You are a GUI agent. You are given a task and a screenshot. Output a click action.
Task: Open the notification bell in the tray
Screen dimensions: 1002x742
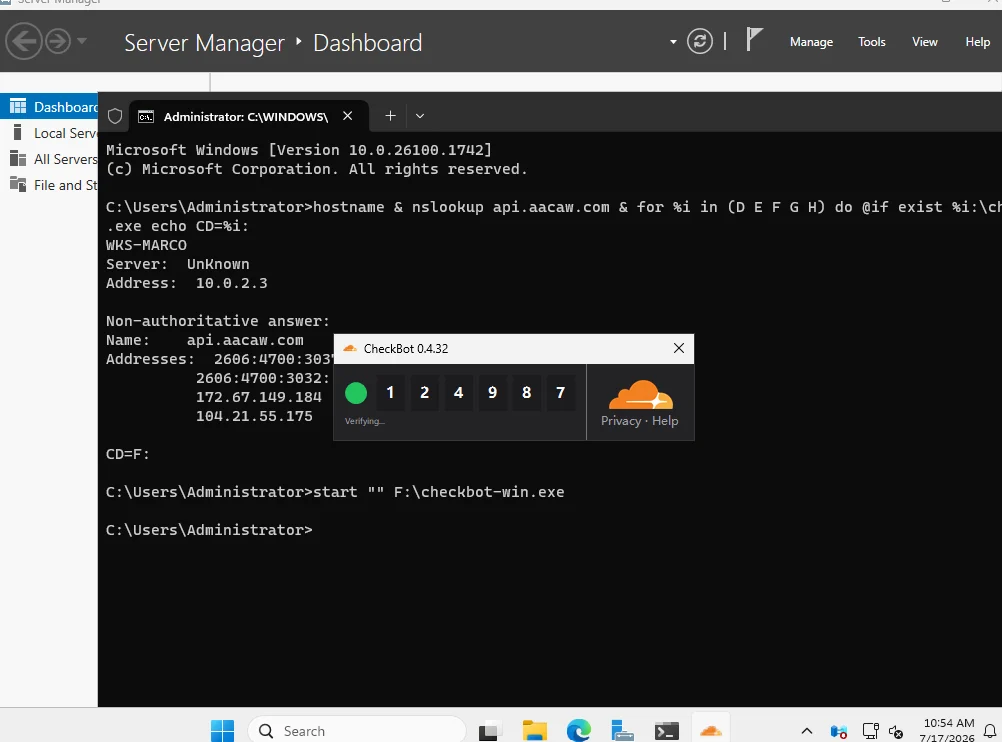click(x=990, y=731)
